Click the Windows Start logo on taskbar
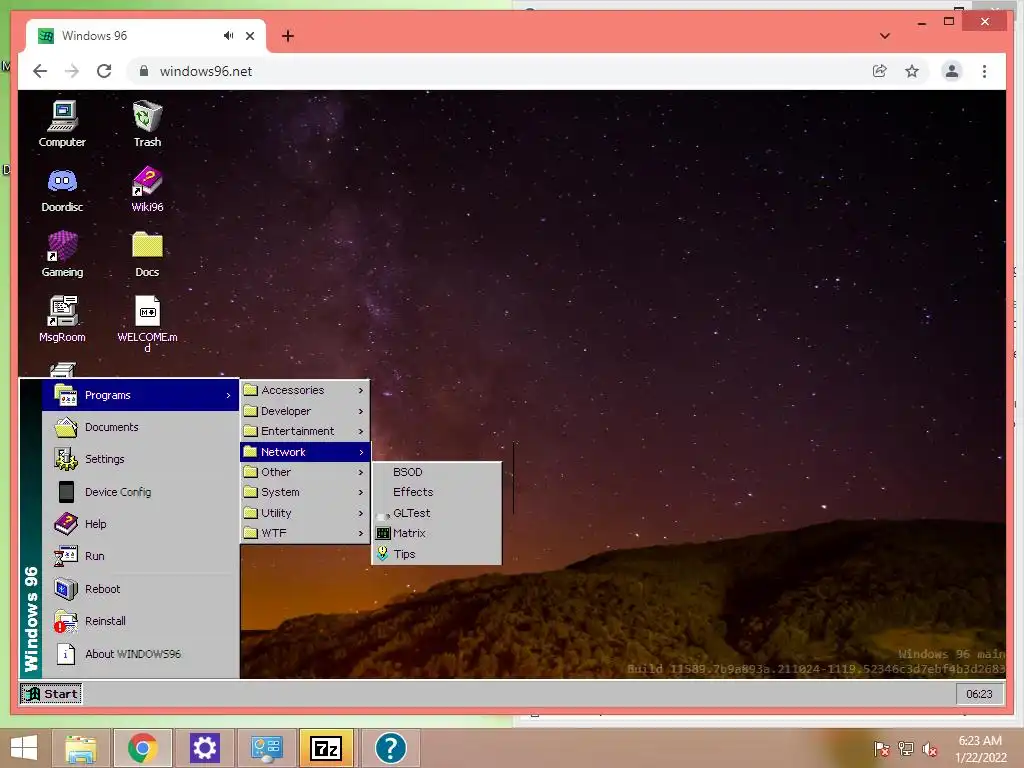 point(24,748)
